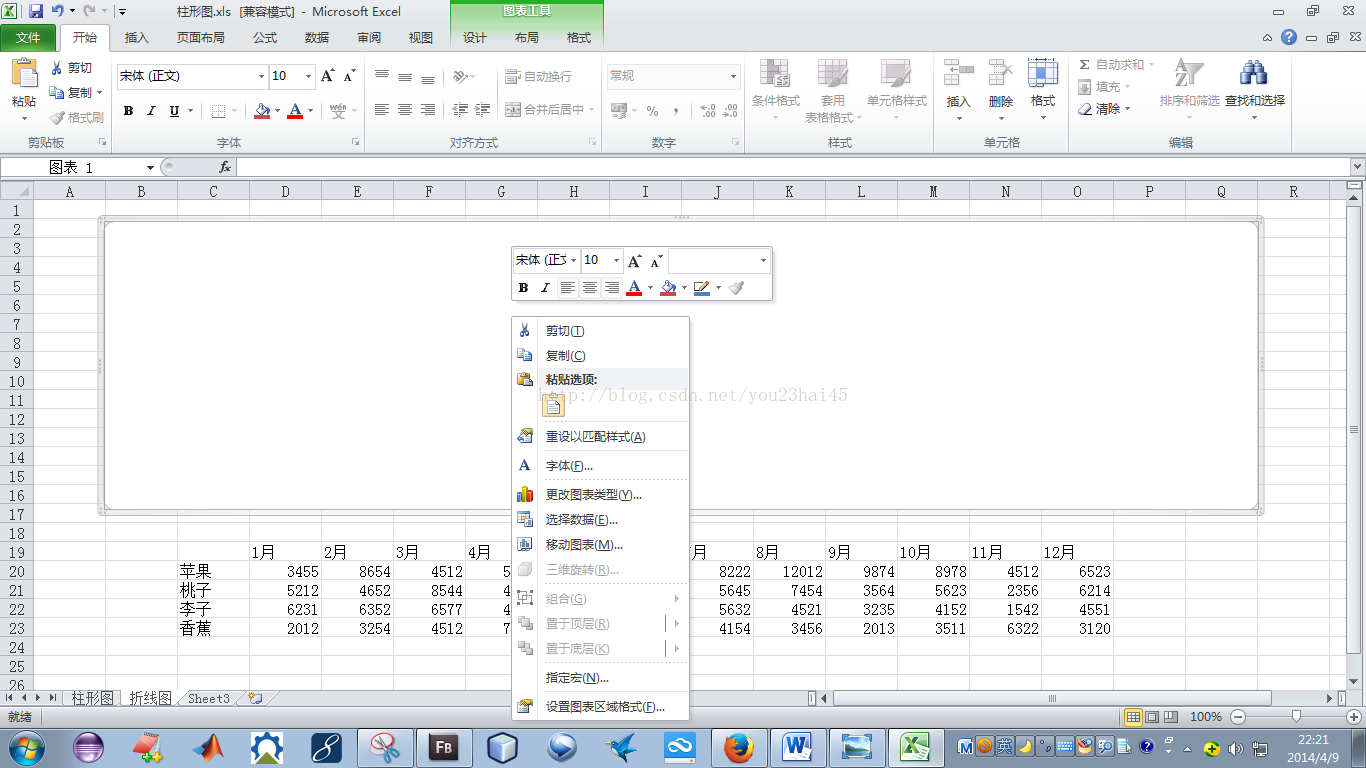
Task: Expand the formula bar chevron
Action: click(1357, 167)
